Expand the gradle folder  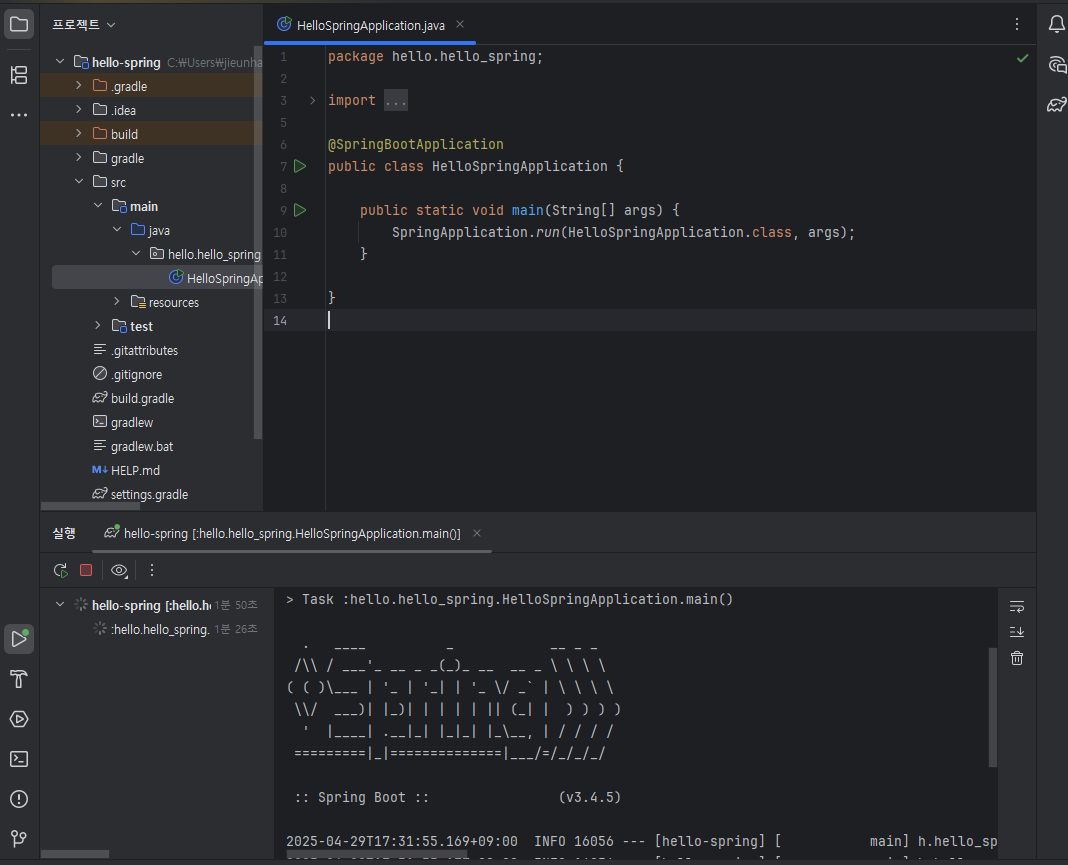tap(79, 157)
